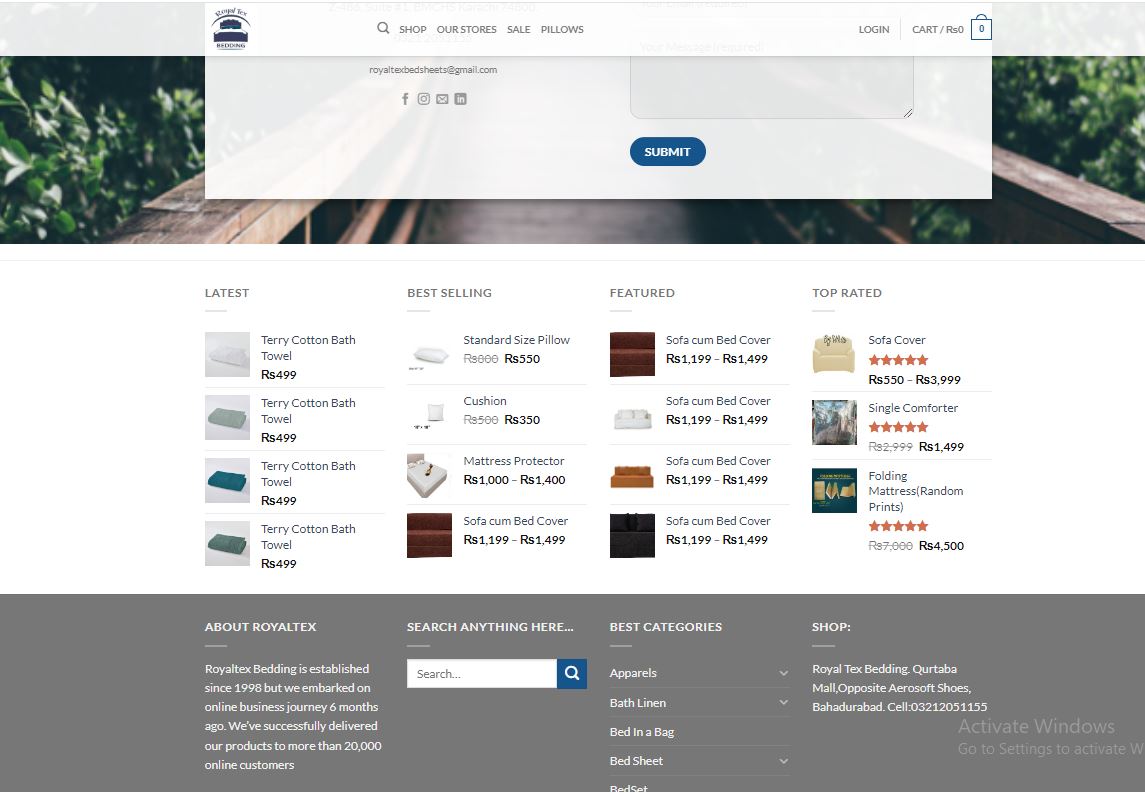The width and height of the screenshot is (1145, 792).
Task: Open the Mattress Protector product link
Action: 514,461
